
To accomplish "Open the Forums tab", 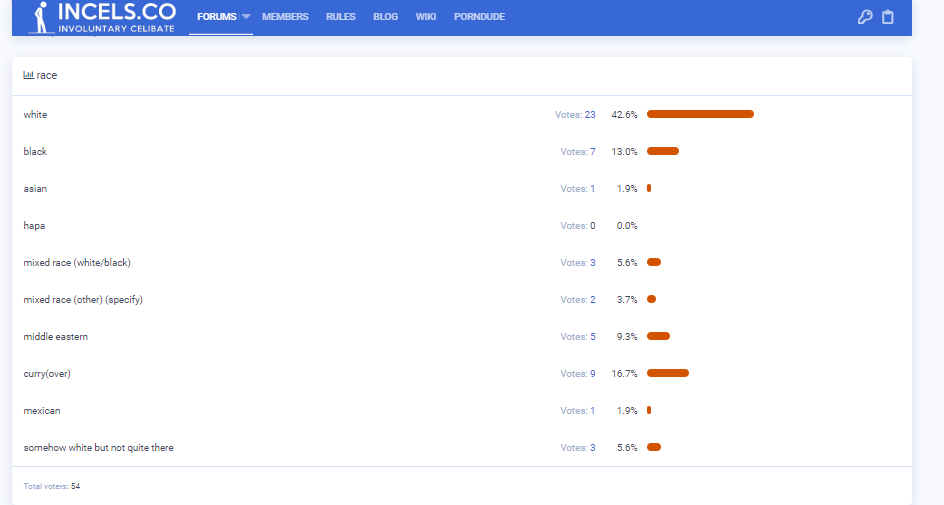I will [216, 17].
